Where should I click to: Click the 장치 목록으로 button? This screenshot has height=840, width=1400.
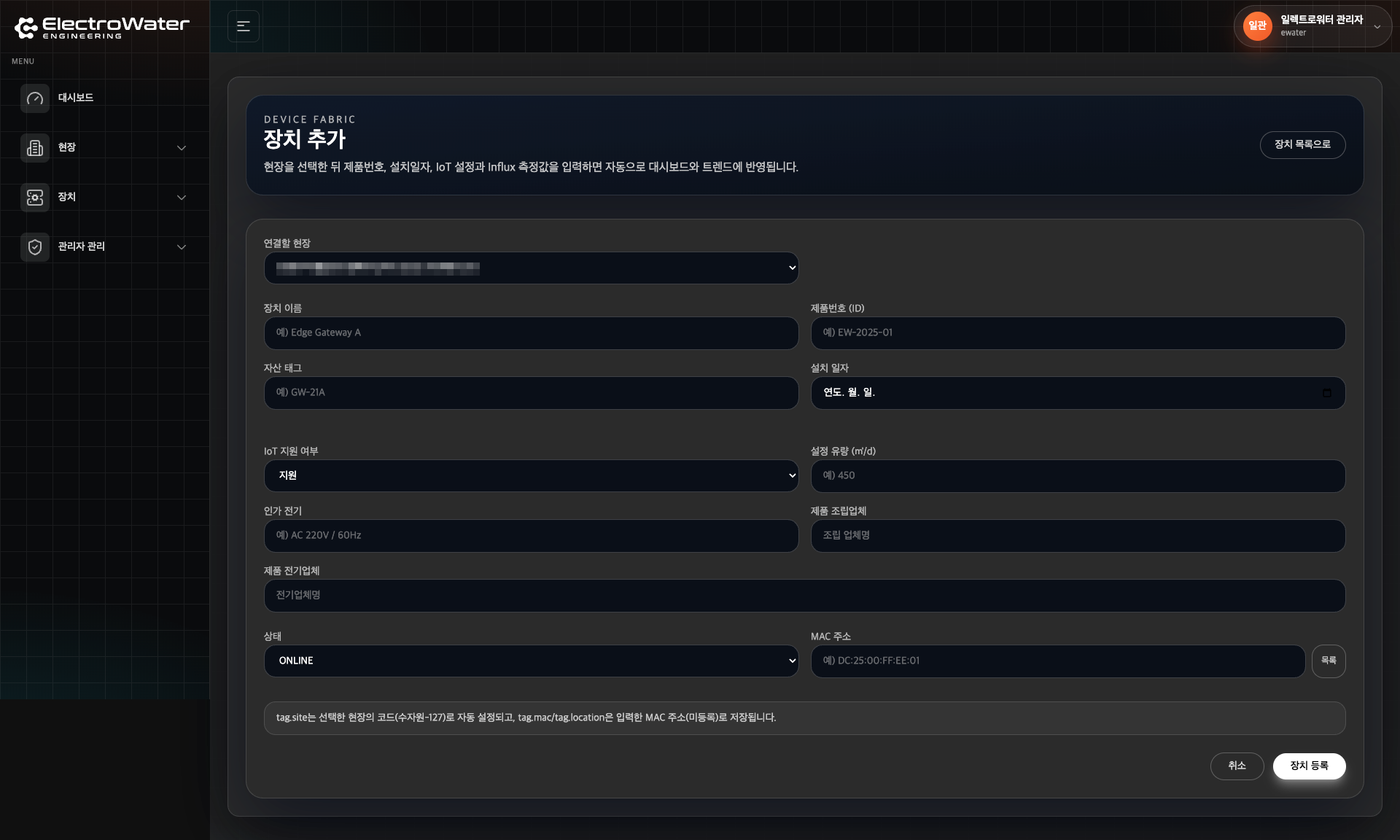click(1302, 144)
